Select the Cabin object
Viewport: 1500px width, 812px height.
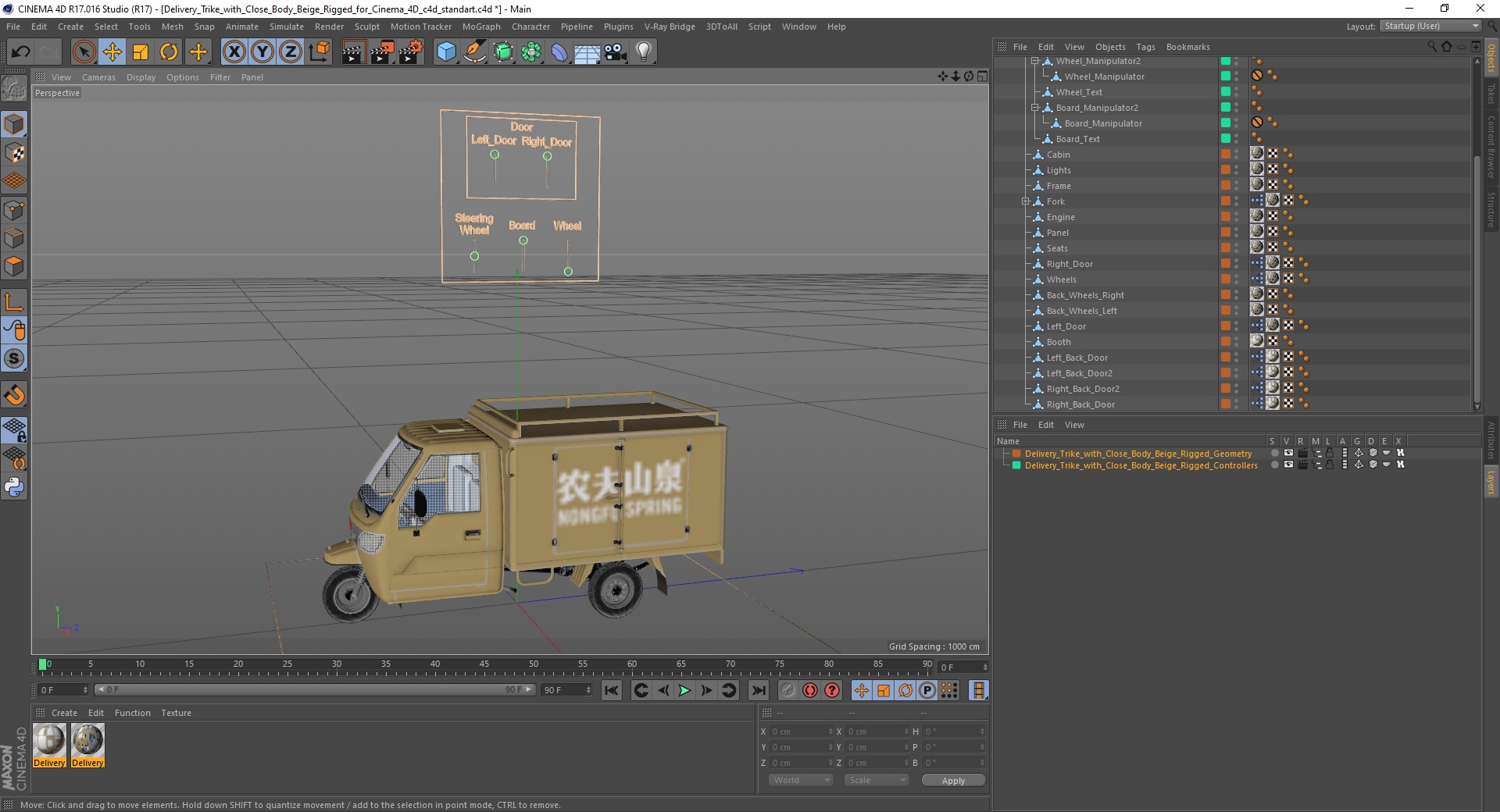click(x=1059, y=155)
